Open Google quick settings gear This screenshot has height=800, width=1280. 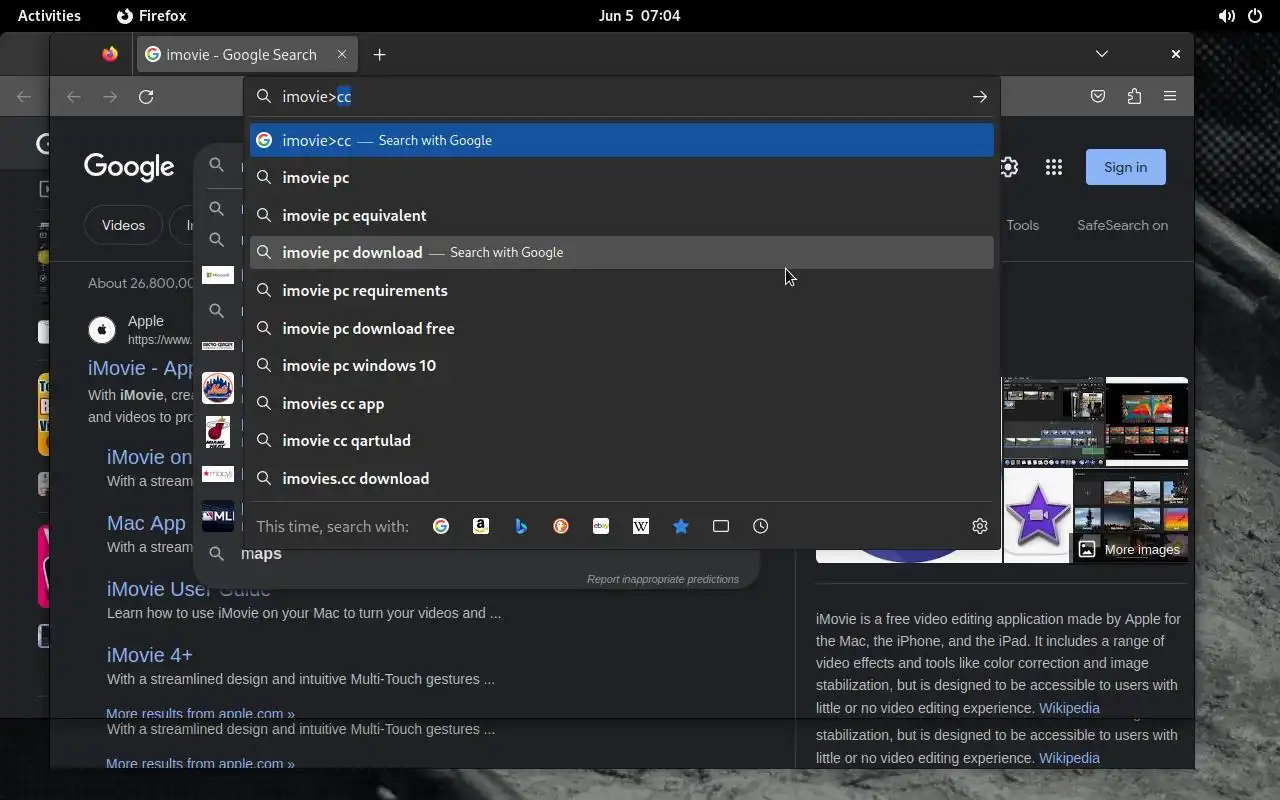point(1009,167)
